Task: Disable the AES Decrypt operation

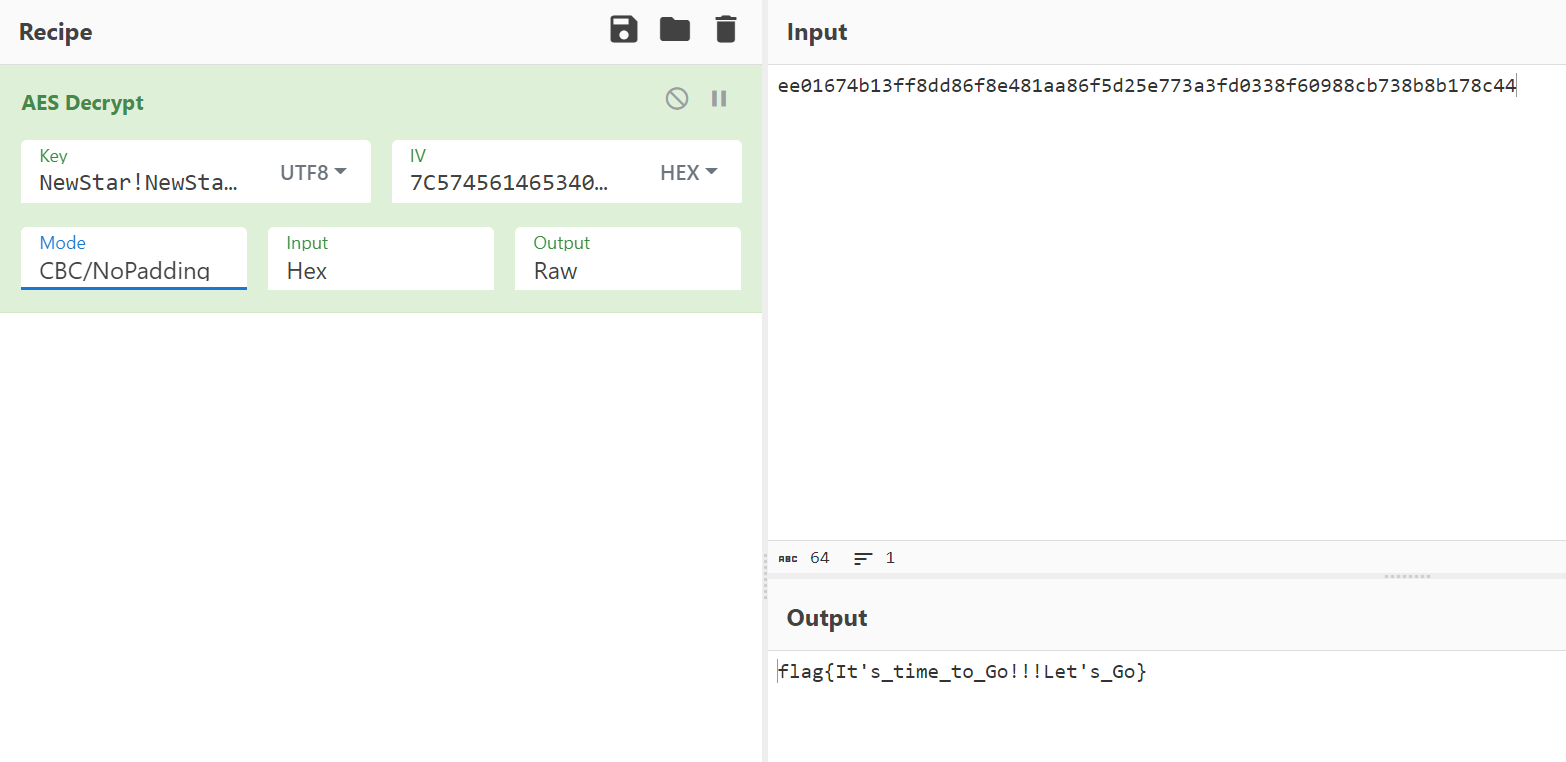Action: [x=677, y=98]
